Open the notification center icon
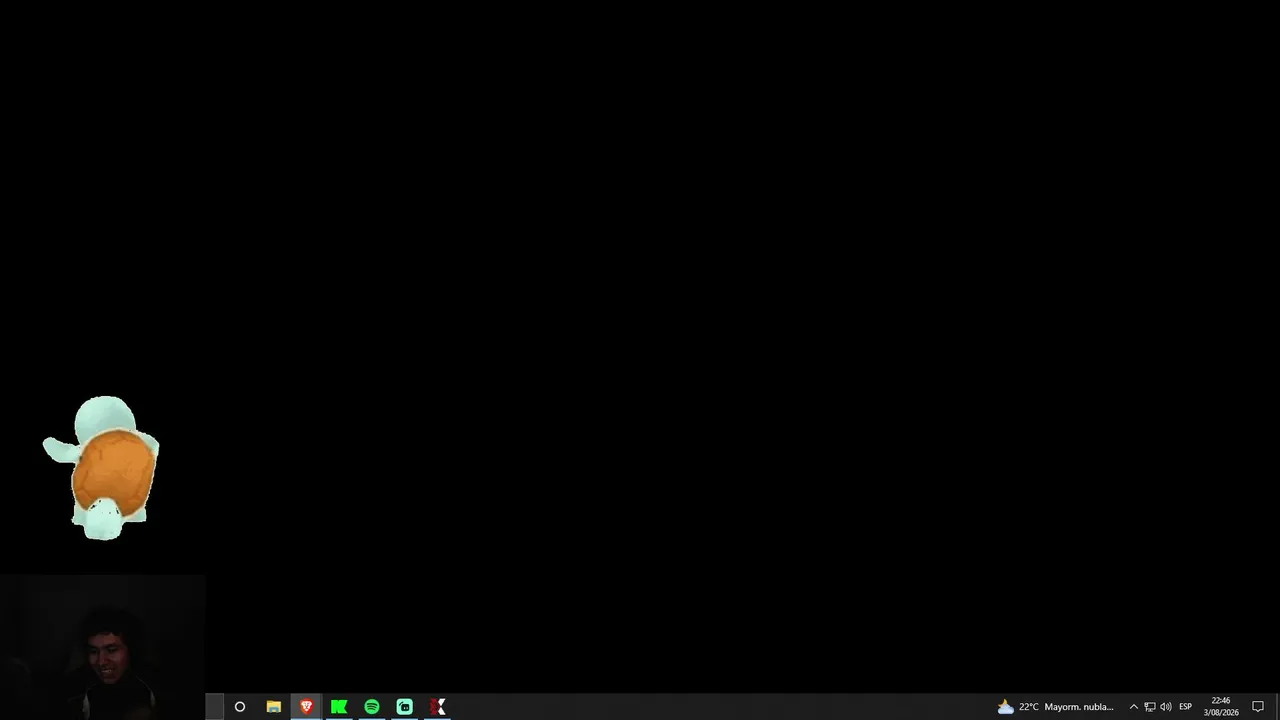The image size is (1280, 720). coord(1258,707)
